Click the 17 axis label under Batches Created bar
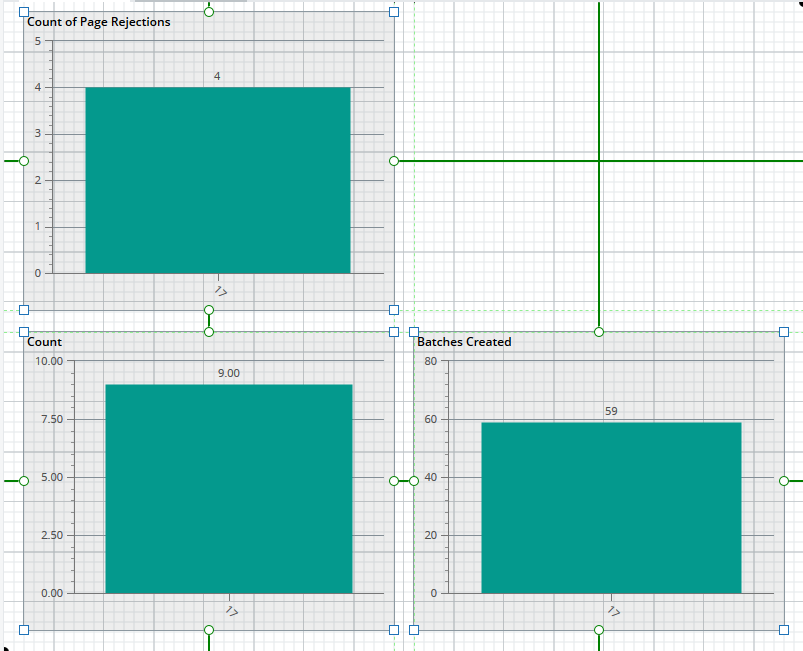Image resolution: width=803 pixels, height=651 pixels. pyautogui.click(x=614, y=611)
